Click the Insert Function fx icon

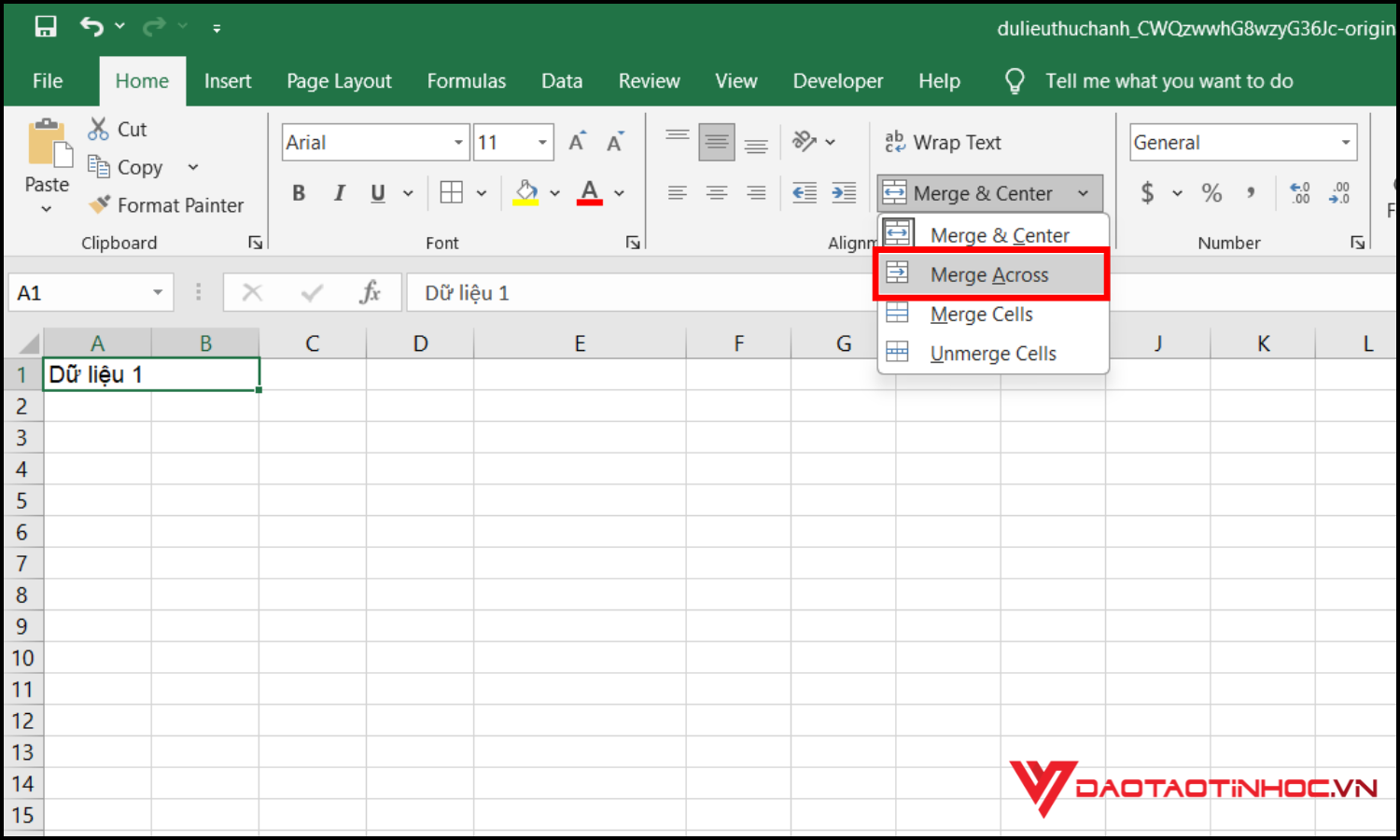pyautogui.click(x=370, y=293)
